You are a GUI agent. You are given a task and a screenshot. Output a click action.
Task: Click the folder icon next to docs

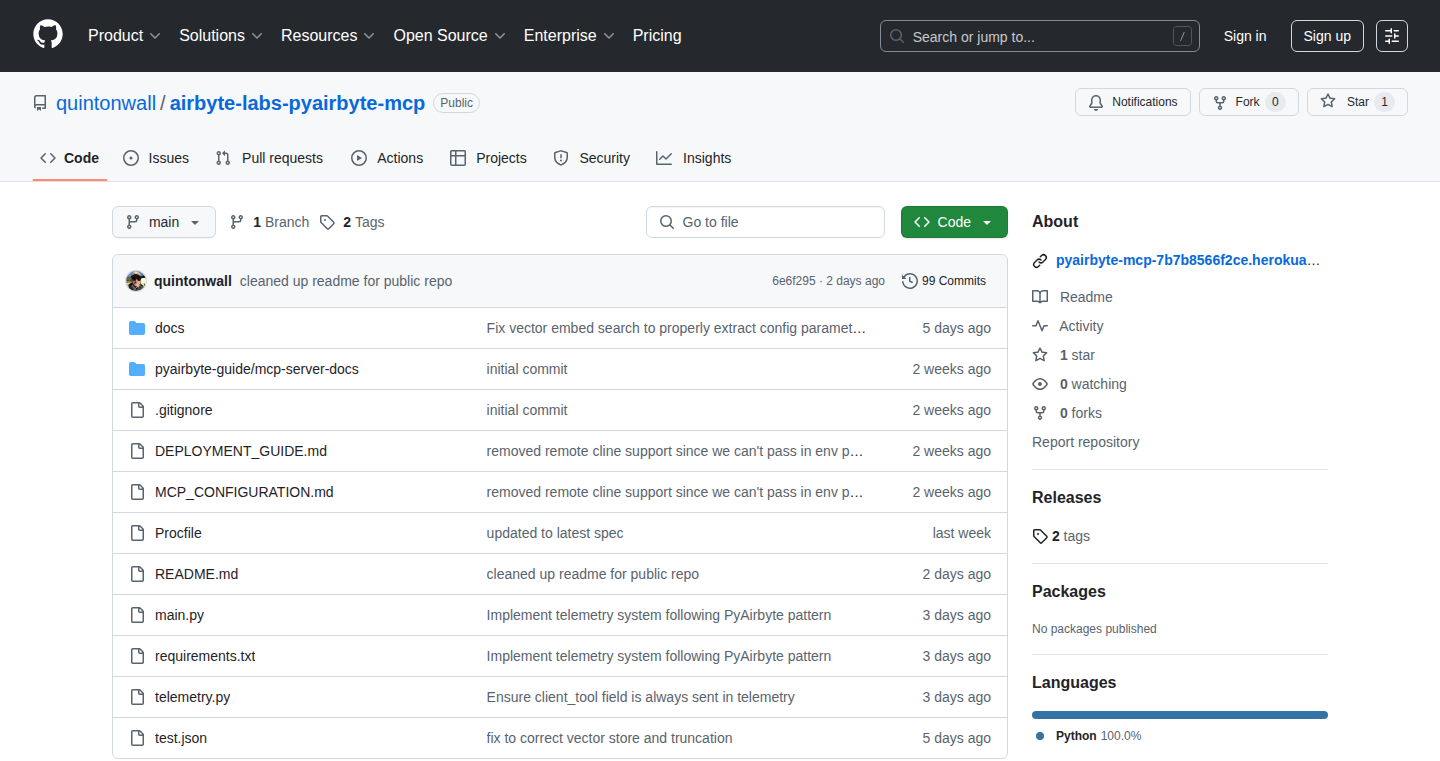(137, 328)
